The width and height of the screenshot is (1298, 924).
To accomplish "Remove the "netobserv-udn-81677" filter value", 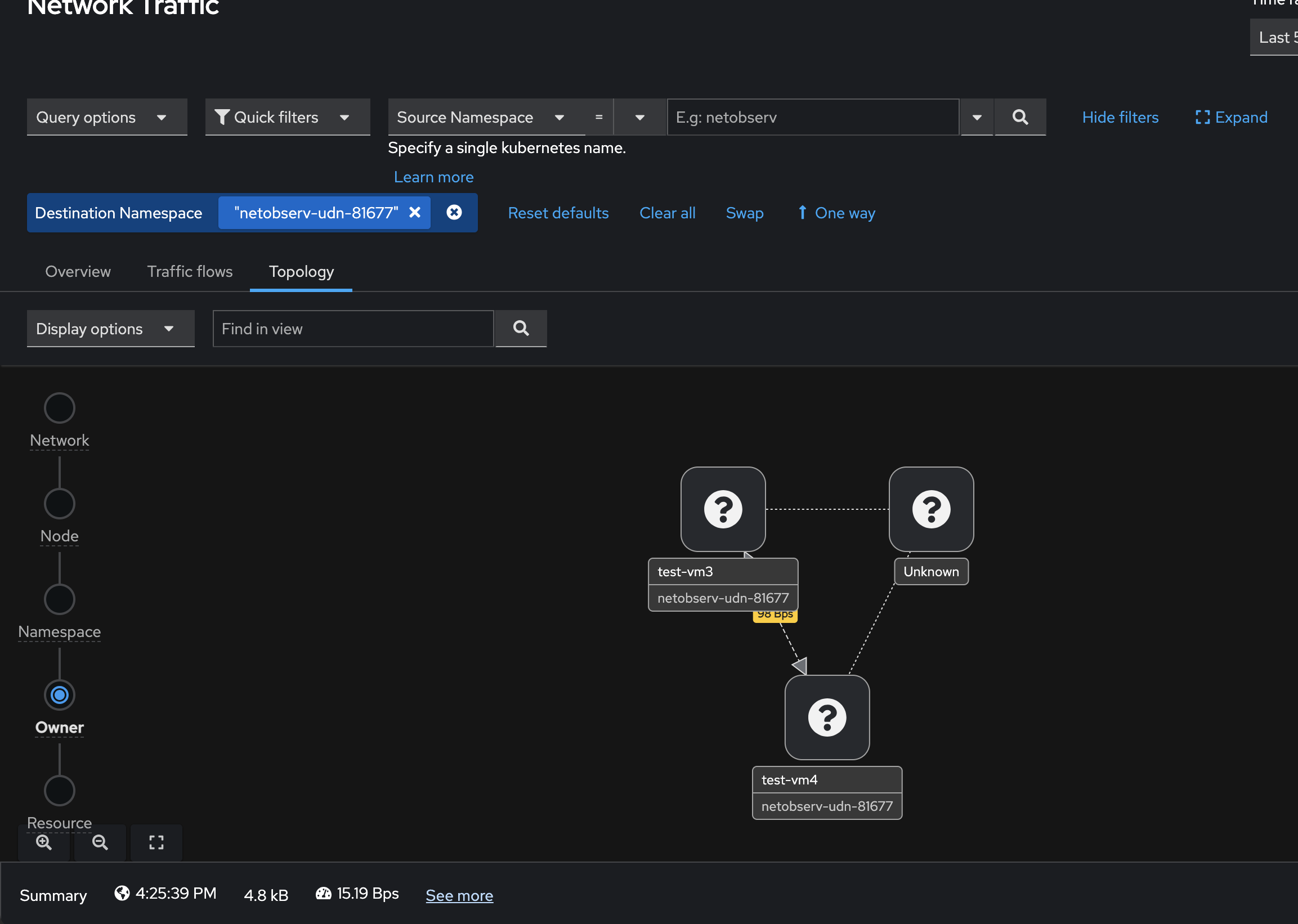I will point(415,212).
